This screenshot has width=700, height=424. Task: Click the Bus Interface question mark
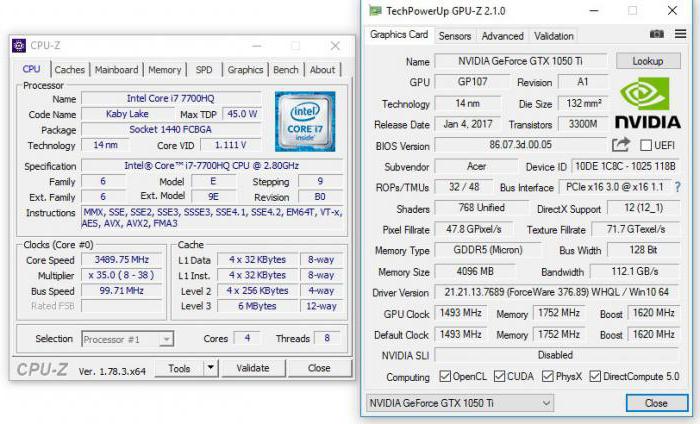pos(678,187)
